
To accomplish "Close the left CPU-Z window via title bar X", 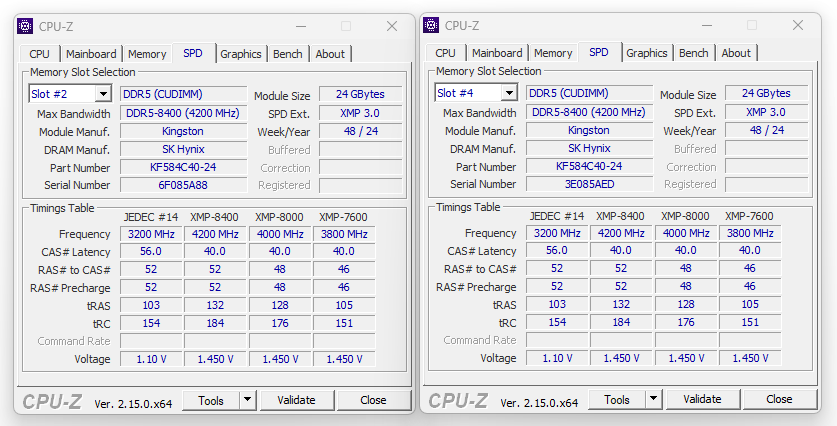I will click(x=392, y=26).
